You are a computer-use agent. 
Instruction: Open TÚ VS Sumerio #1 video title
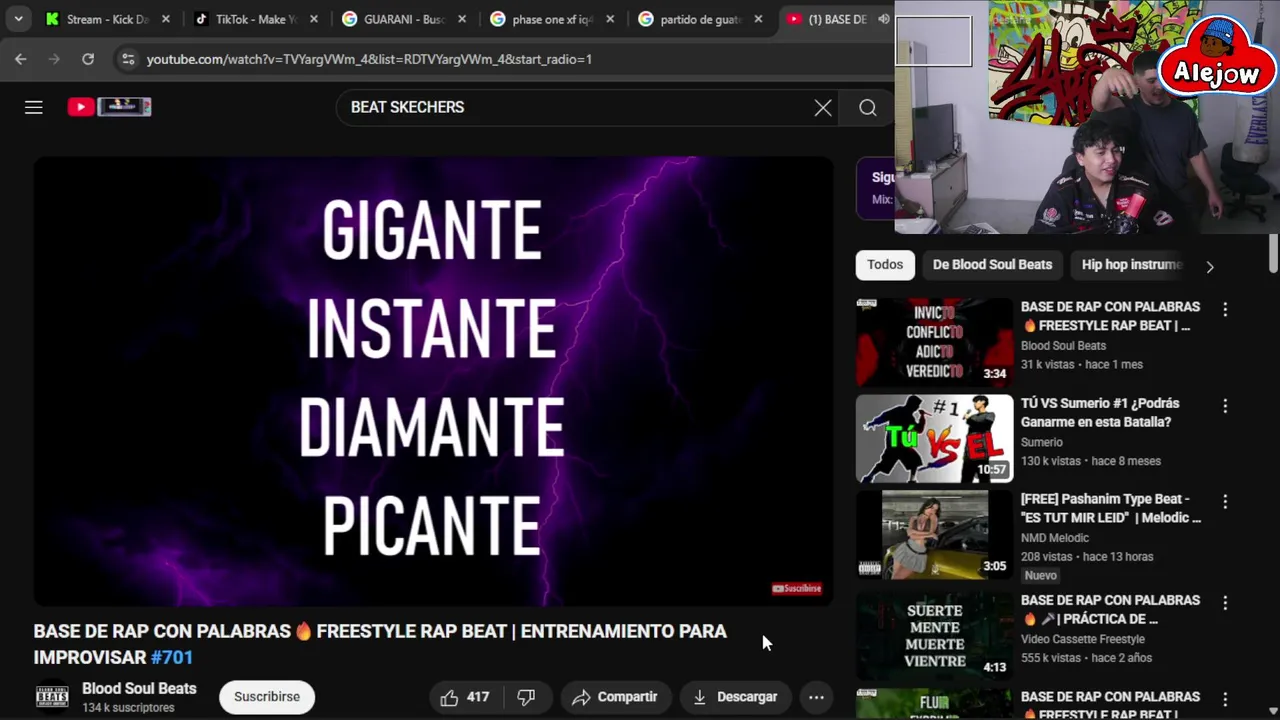coord(1100,412)
